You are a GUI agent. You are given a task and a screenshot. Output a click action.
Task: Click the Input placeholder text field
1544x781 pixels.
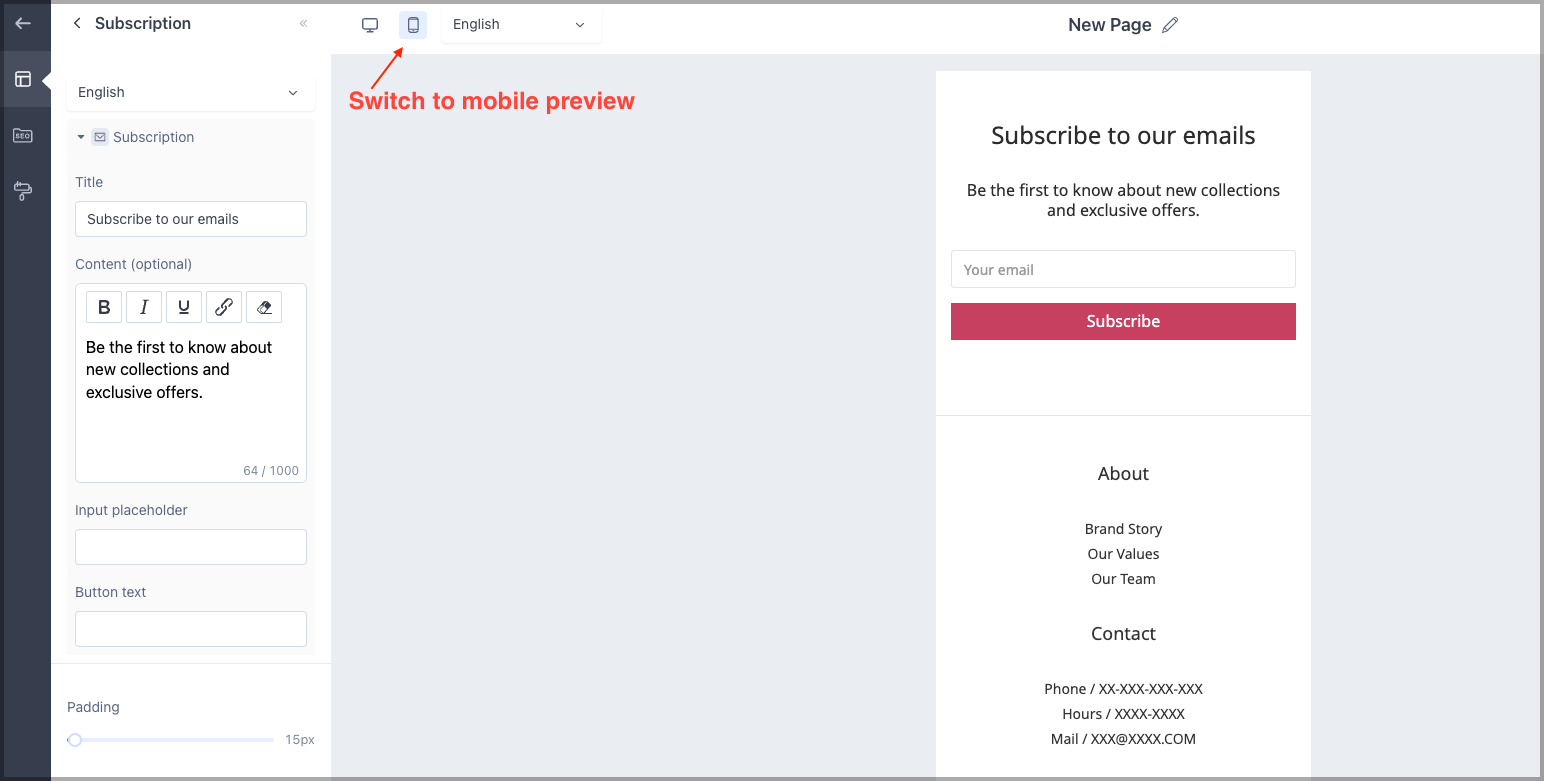191,547
